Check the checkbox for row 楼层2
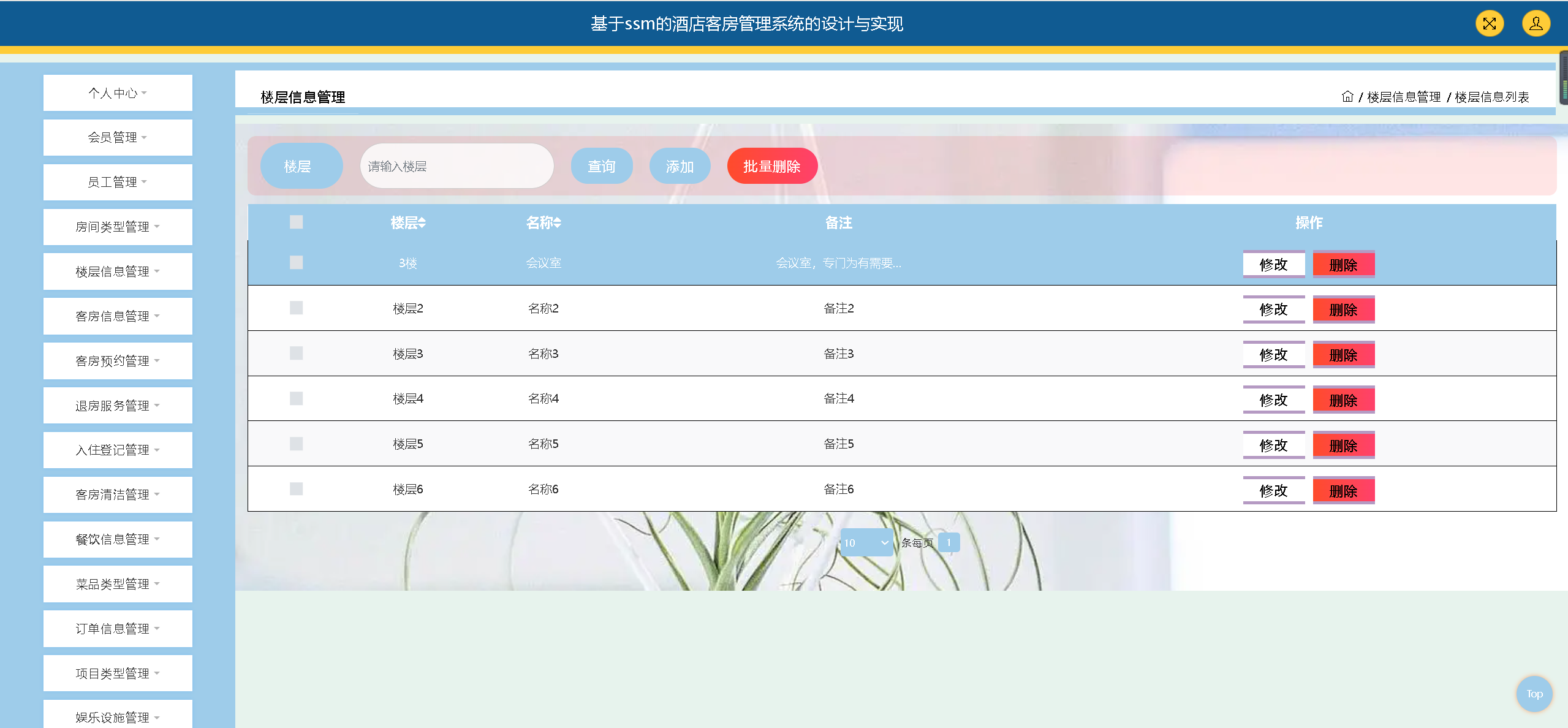Viewport: 1568px width, 728px height. [296, 308]
